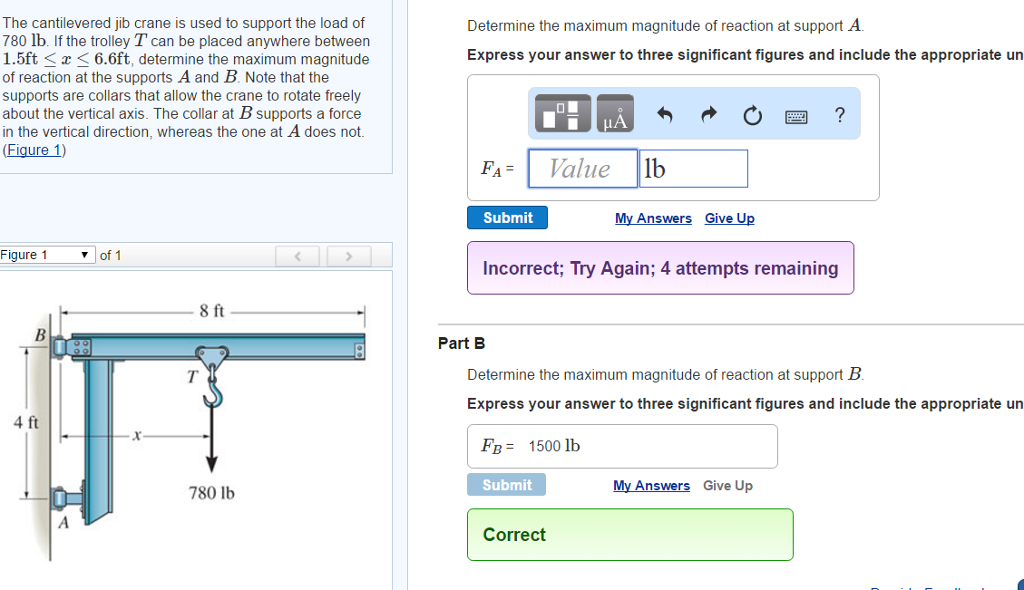The height and width of the screenshot is (590, 1024).
Task: Click the FA Value input field
Action: point(582,168)
